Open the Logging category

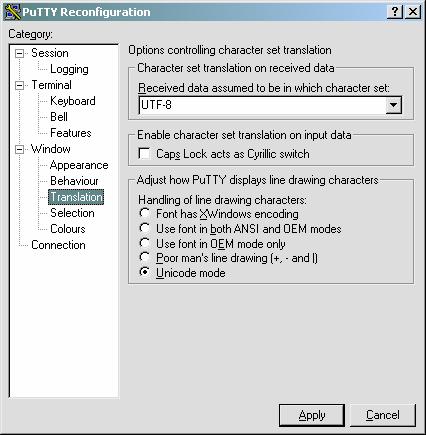(x=69, y=69)
